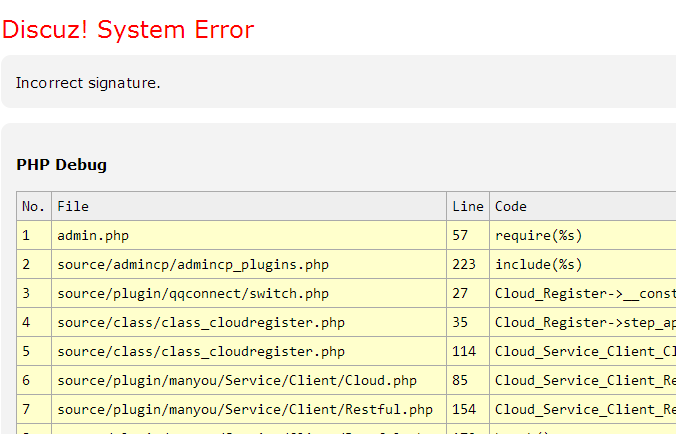This screenshot has width=676, height=434.
Task: Select the code cell in row 6
Action: point(583,380)
